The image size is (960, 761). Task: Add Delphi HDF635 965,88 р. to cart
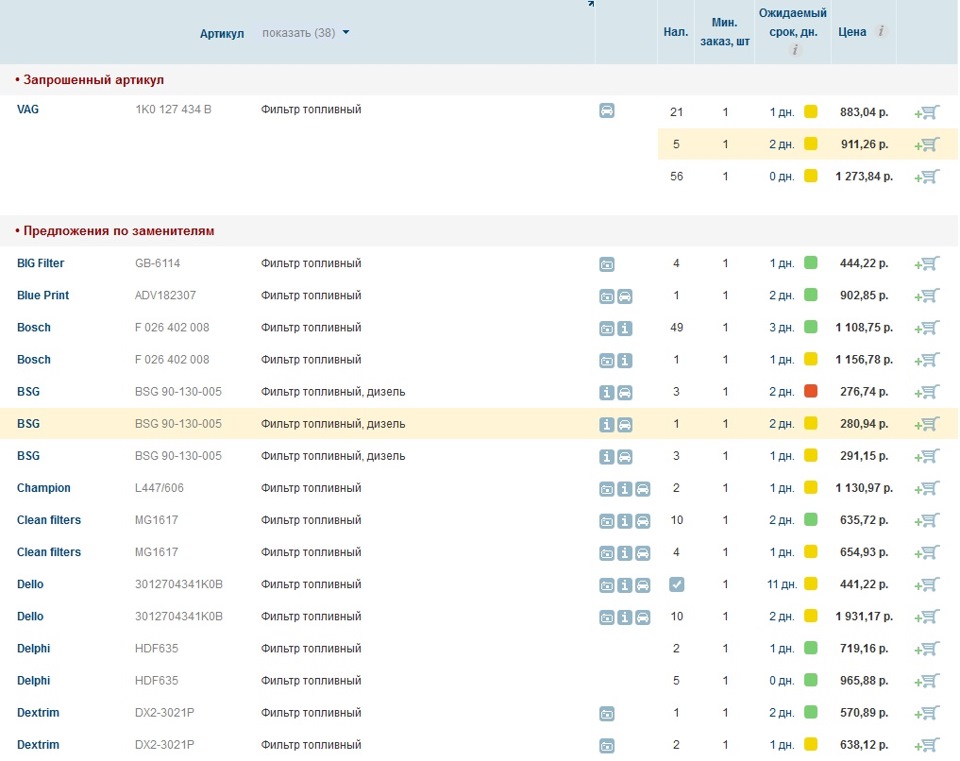coord(927,681)
